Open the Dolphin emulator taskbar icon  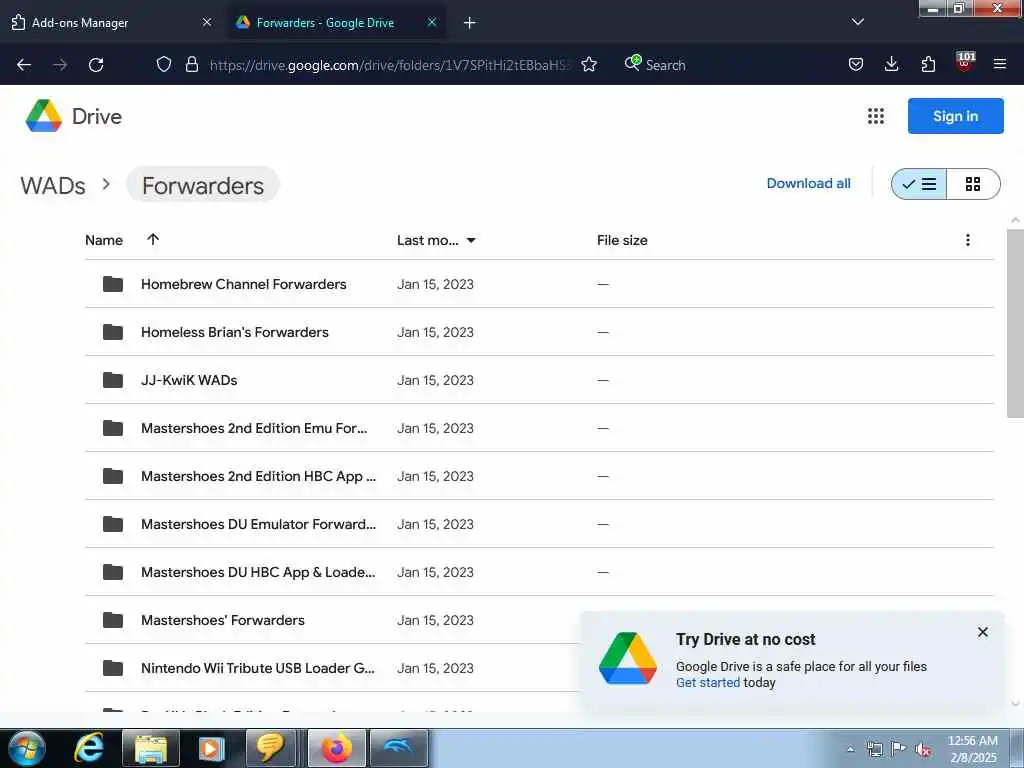click(398, 748)
